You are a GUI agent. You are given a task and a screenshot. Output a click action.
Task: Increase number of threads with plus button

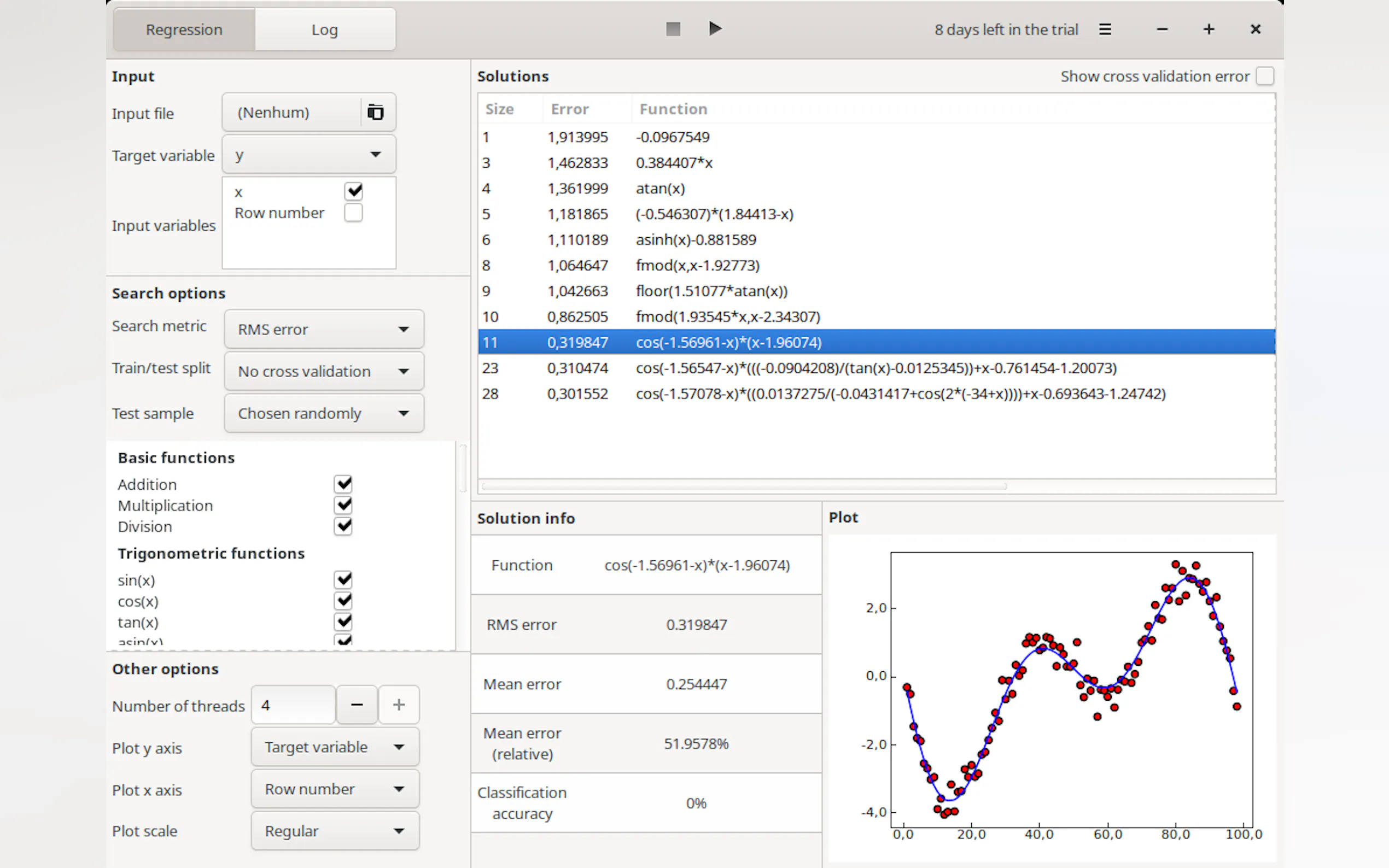point(399,705)
